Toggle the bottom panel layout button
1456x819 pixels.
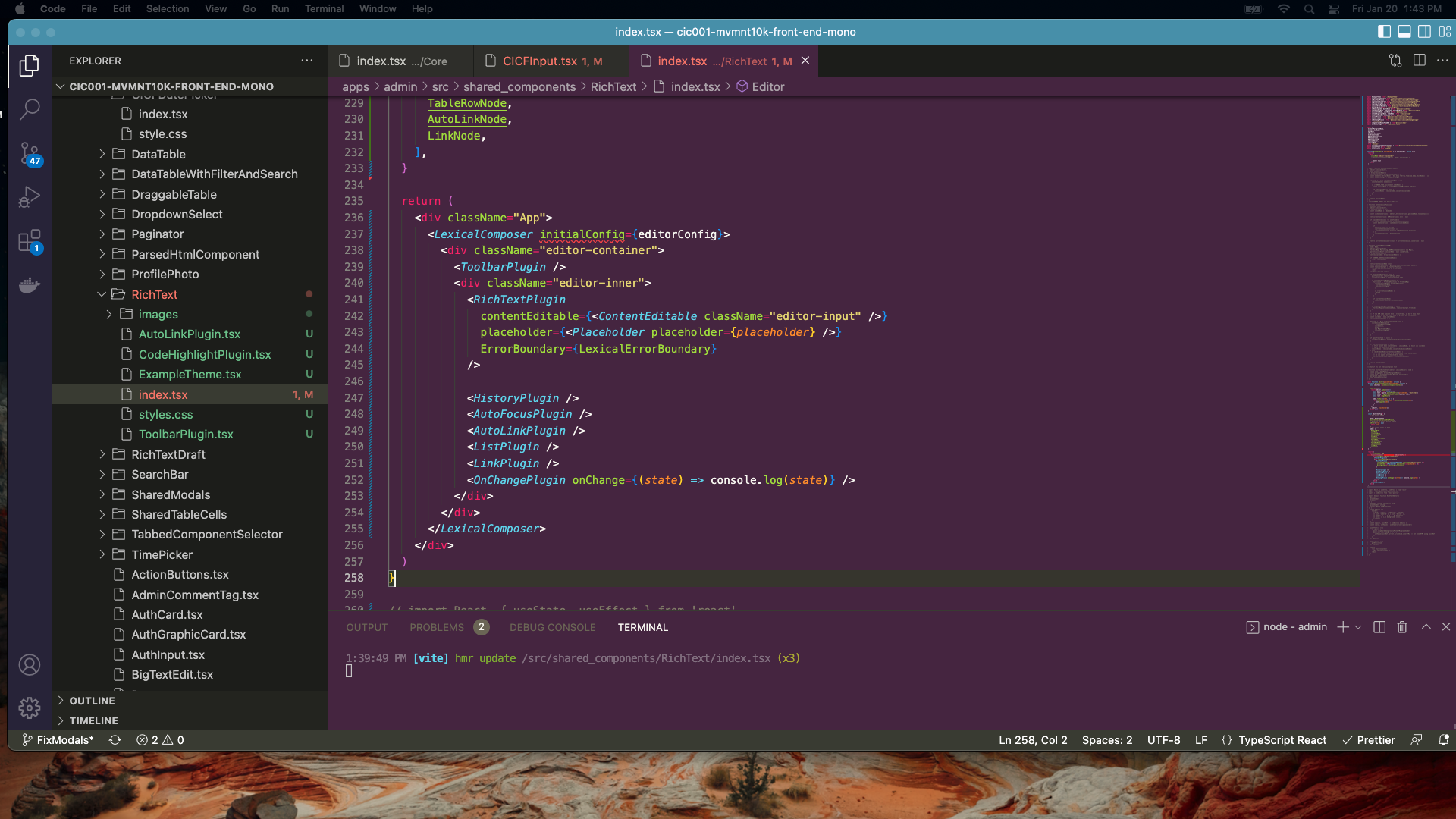click(1404, 32)
